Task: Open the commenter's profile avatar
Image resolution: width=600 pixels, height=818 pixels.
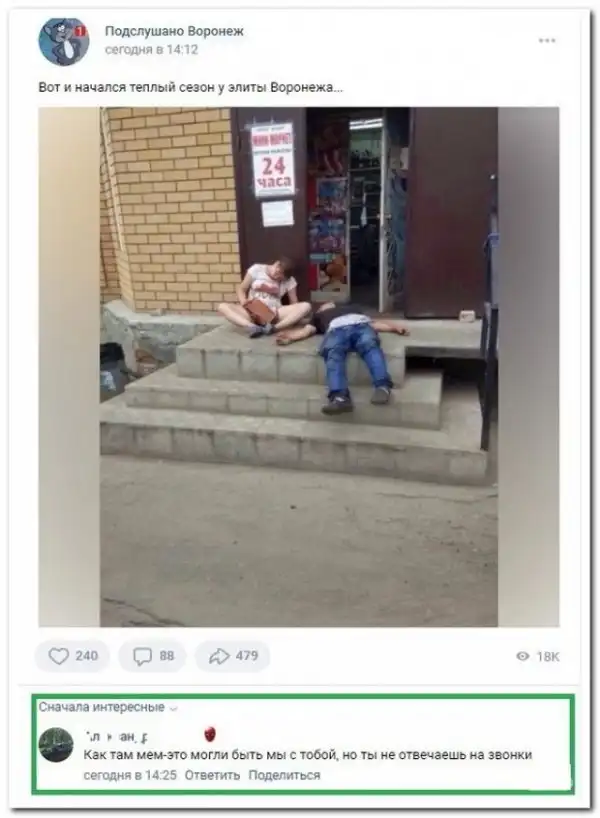Action: point(56,744)
